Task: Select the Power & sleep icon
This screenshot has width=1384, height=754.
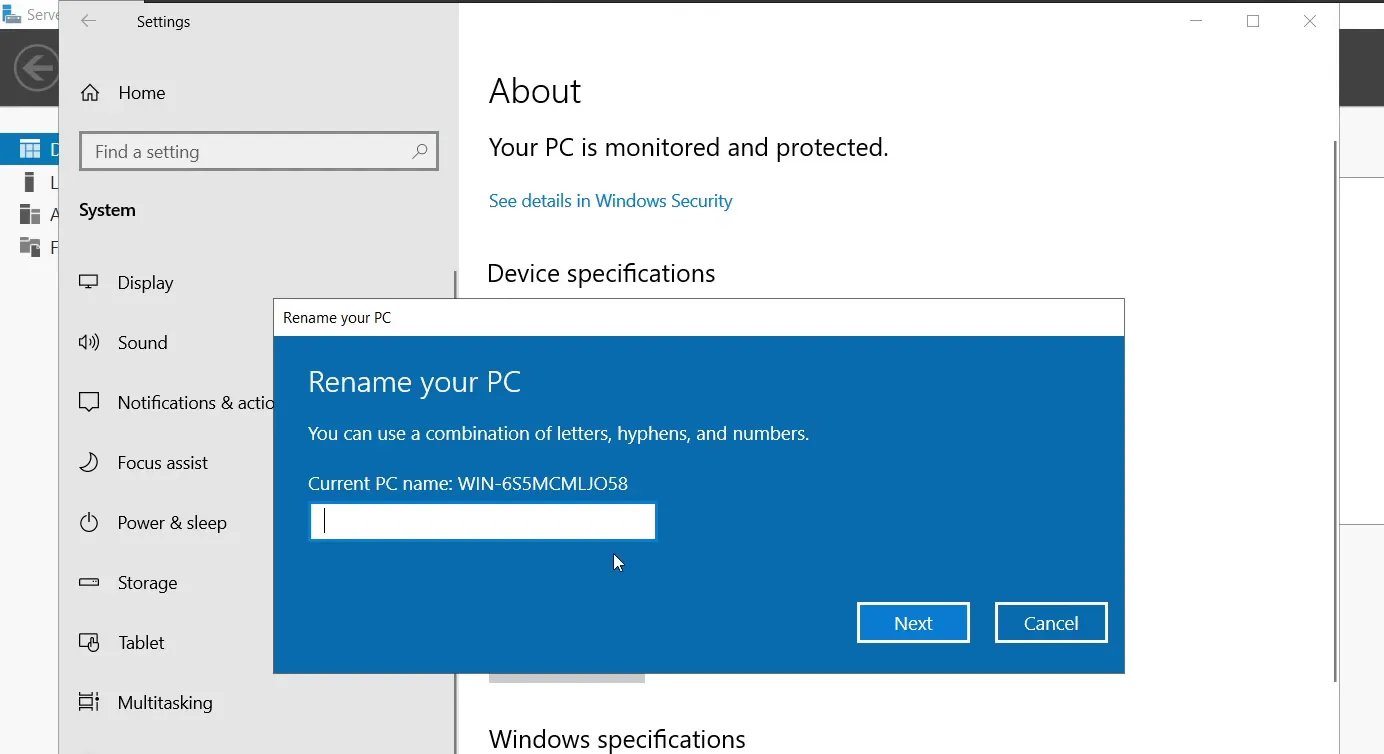Action: click(89, 523)
